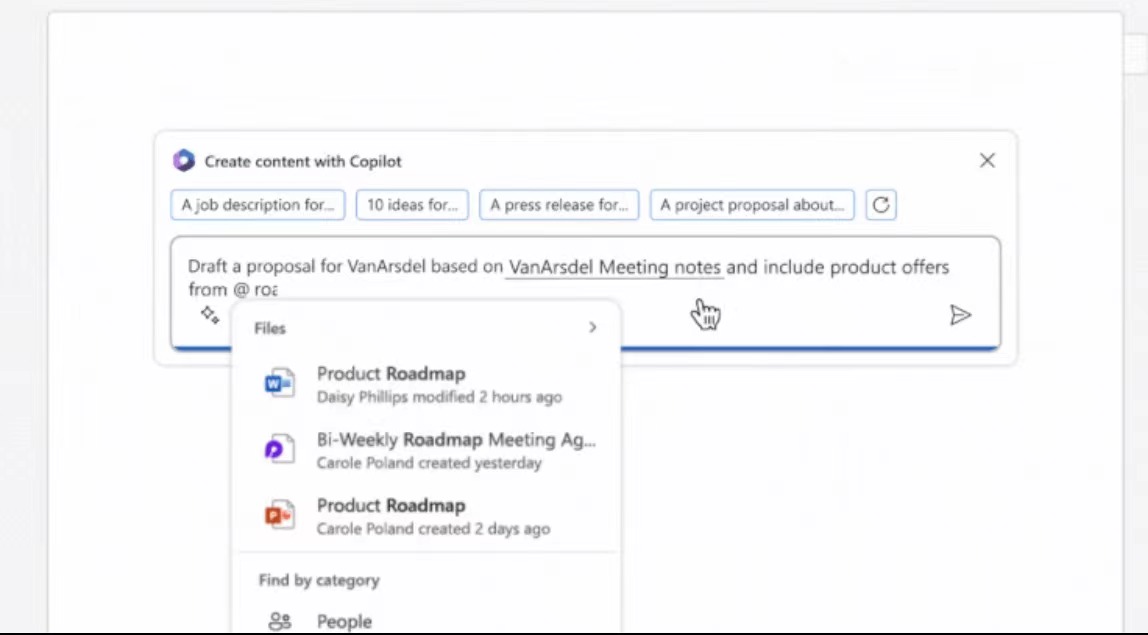Viewport: 1148px width, 635px height.
Task: Choose the "A job description for..." suggestion
Action: (258, 205)
